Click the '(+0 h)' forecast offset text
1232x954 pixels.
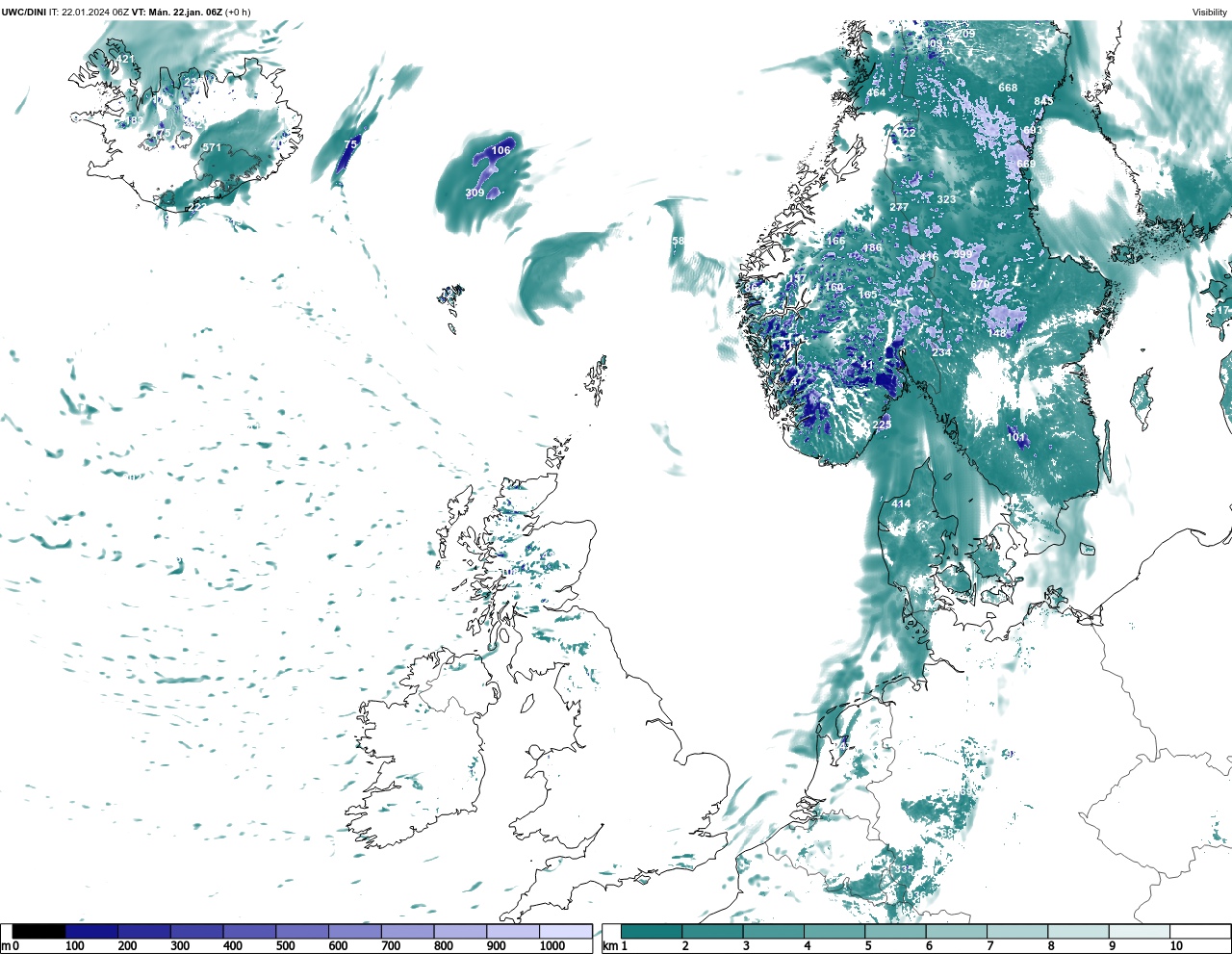[239, 13]
